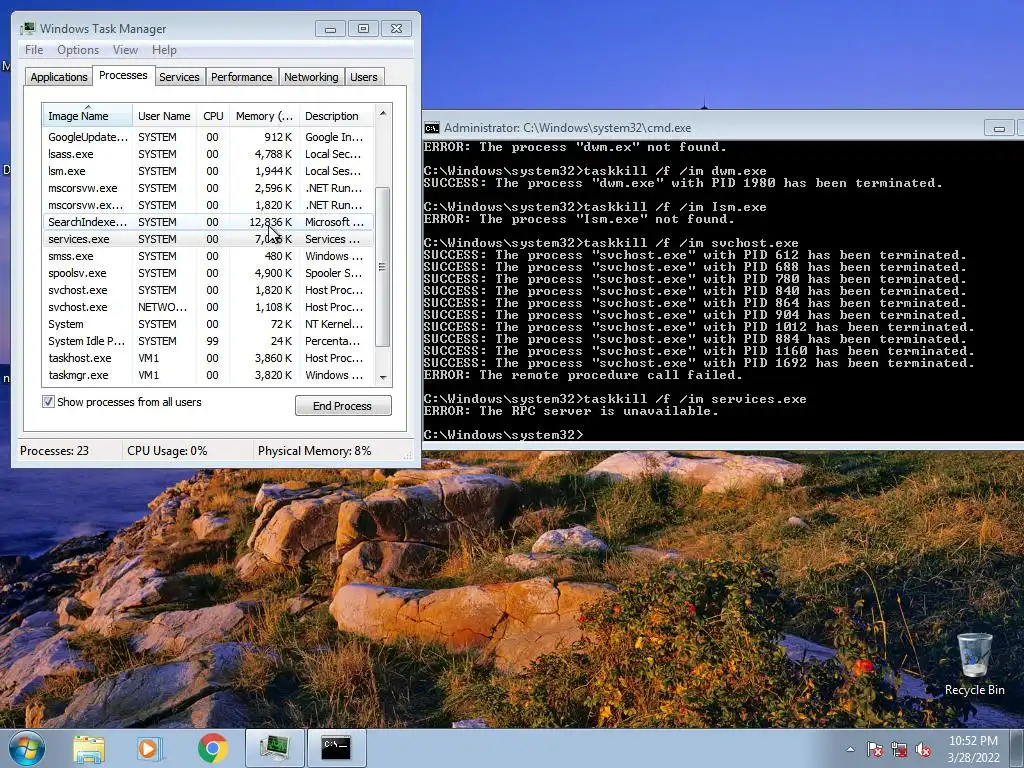Click the CPU Usage: 0% status entry

[x=167, y=451]
